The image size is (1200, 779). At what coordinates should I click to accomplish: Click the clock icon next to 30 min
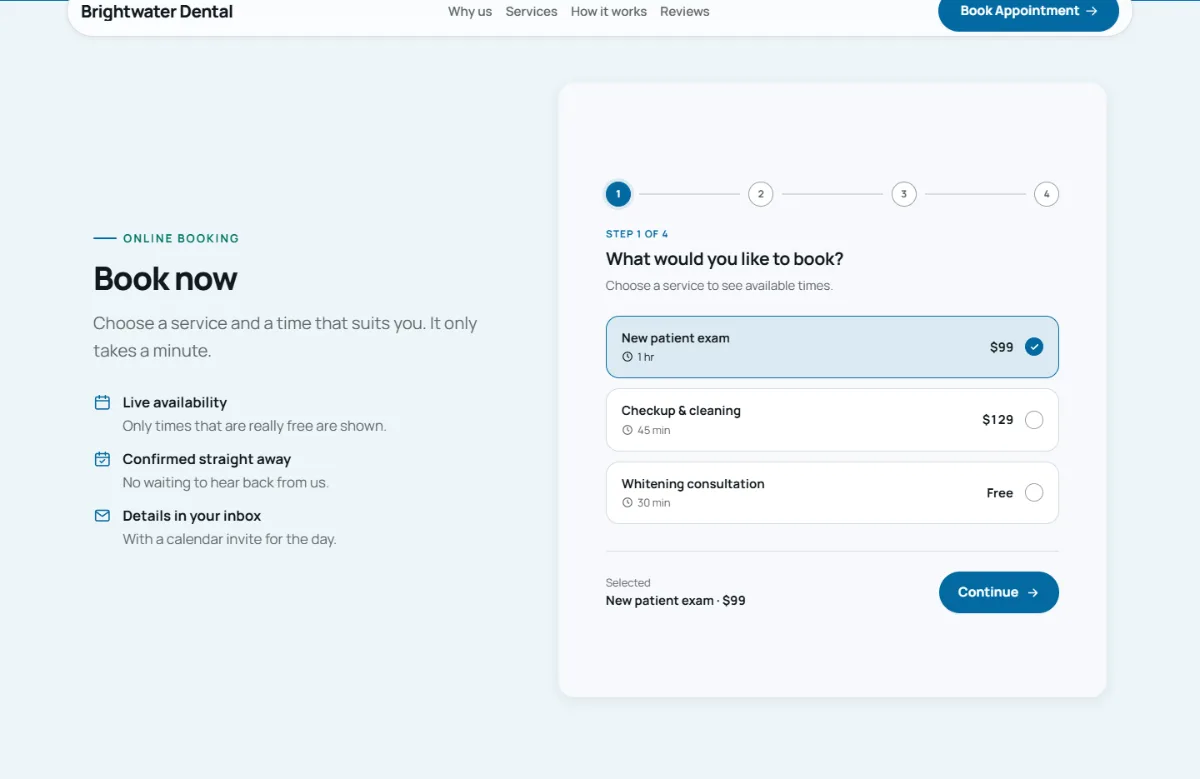tap(628, 503)
